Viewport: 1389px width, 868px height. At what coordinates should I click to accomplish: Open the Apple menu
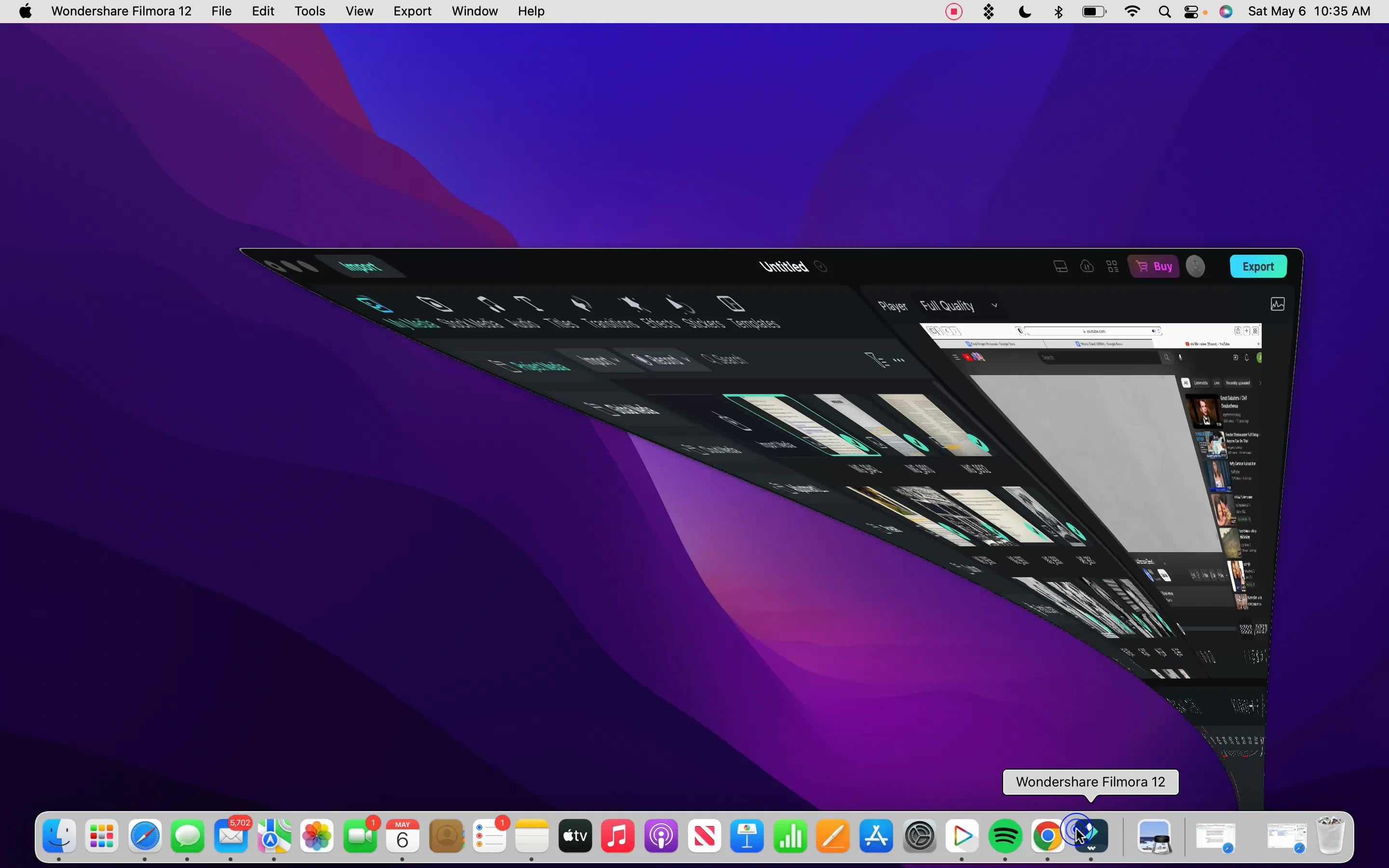[x=25, y=12]
